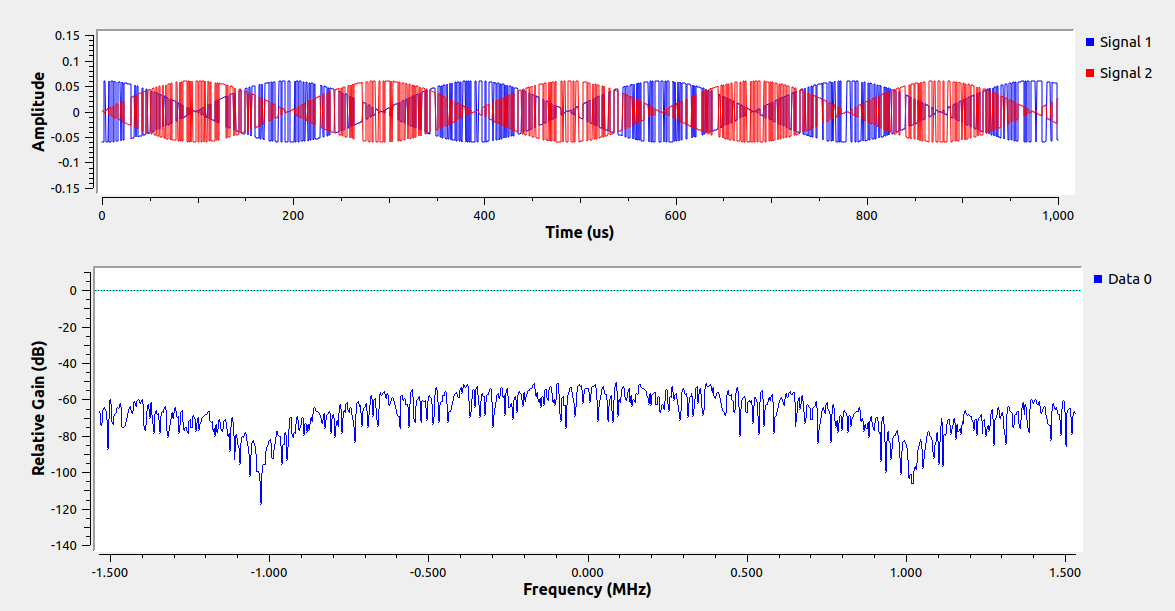Toggle Signal 1 legend entry

[x=1118, y=42]
